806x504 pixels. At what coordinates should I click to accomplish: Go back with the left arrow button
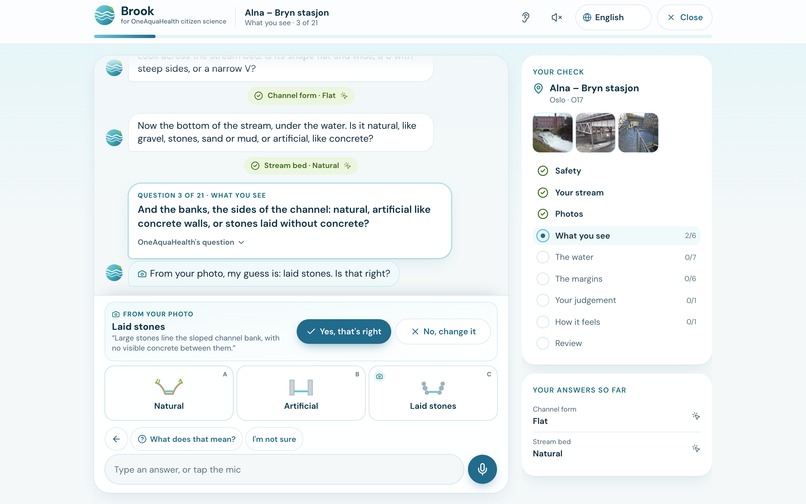[x=116, y=439]
